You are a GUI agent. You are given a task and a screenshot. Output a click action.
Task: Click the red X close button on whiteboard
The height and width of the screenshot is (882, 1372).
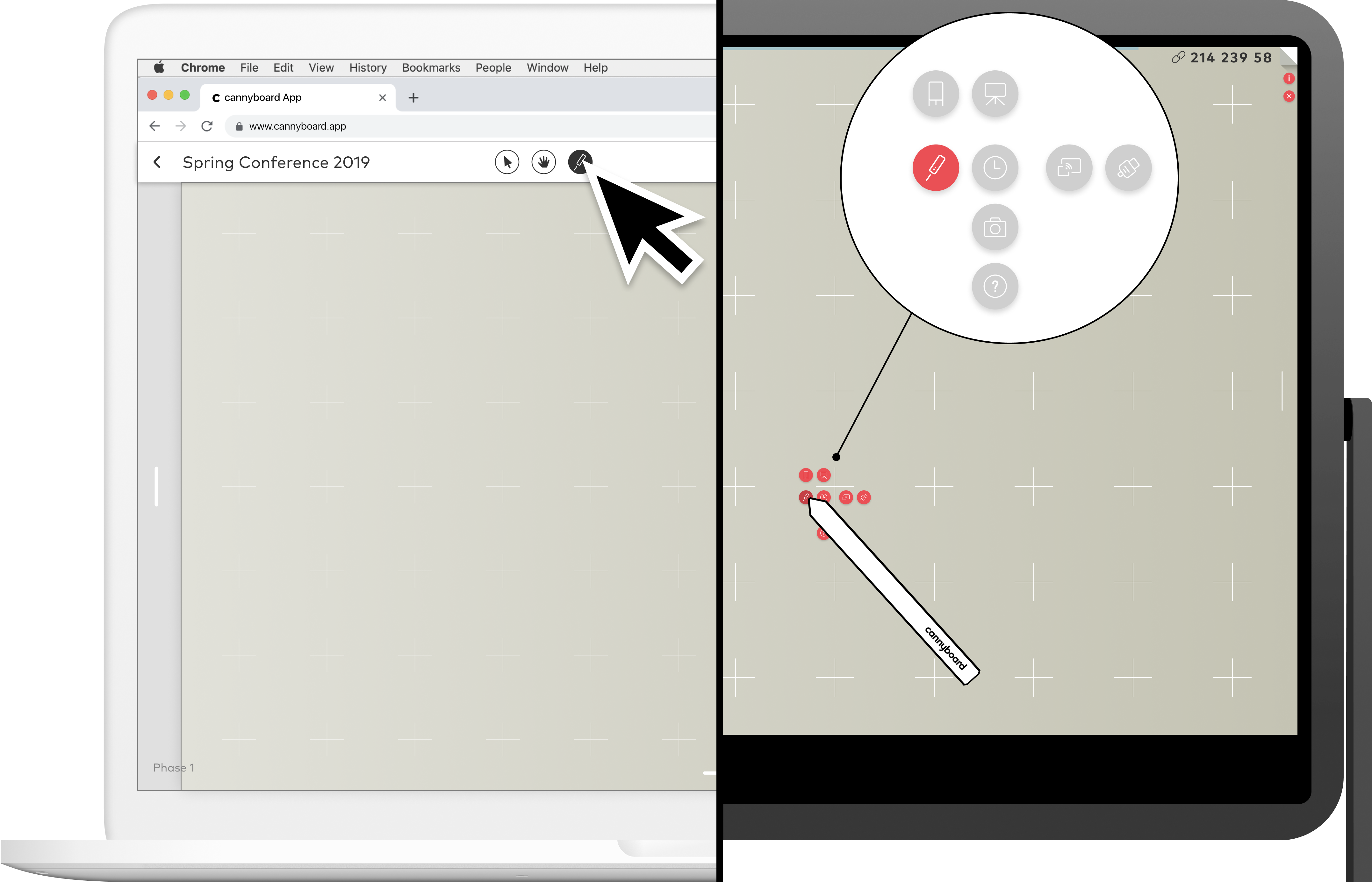1289,96
